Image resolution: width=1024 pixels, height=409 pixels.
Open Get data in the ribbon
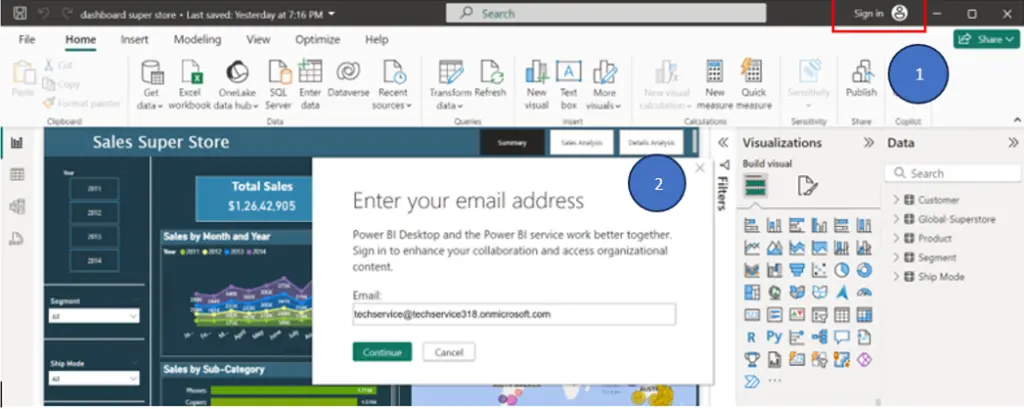click(152, 85)
